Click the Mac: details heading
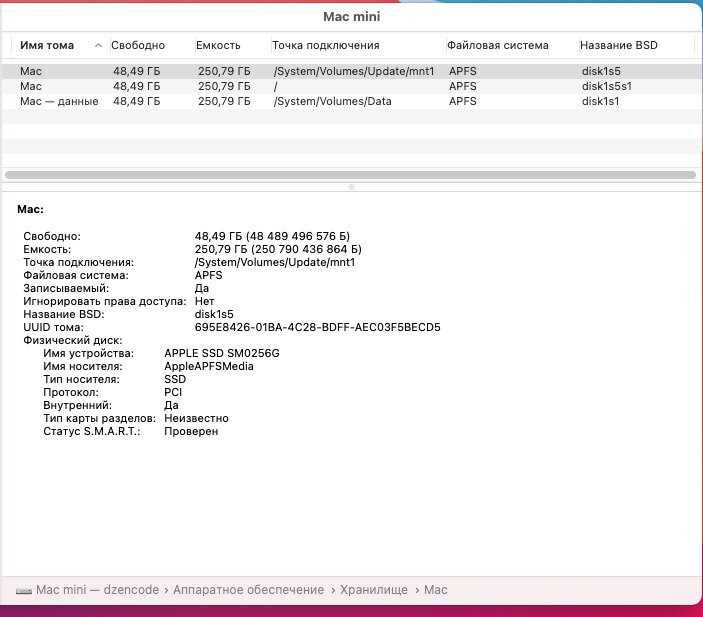 pos(30,209)
